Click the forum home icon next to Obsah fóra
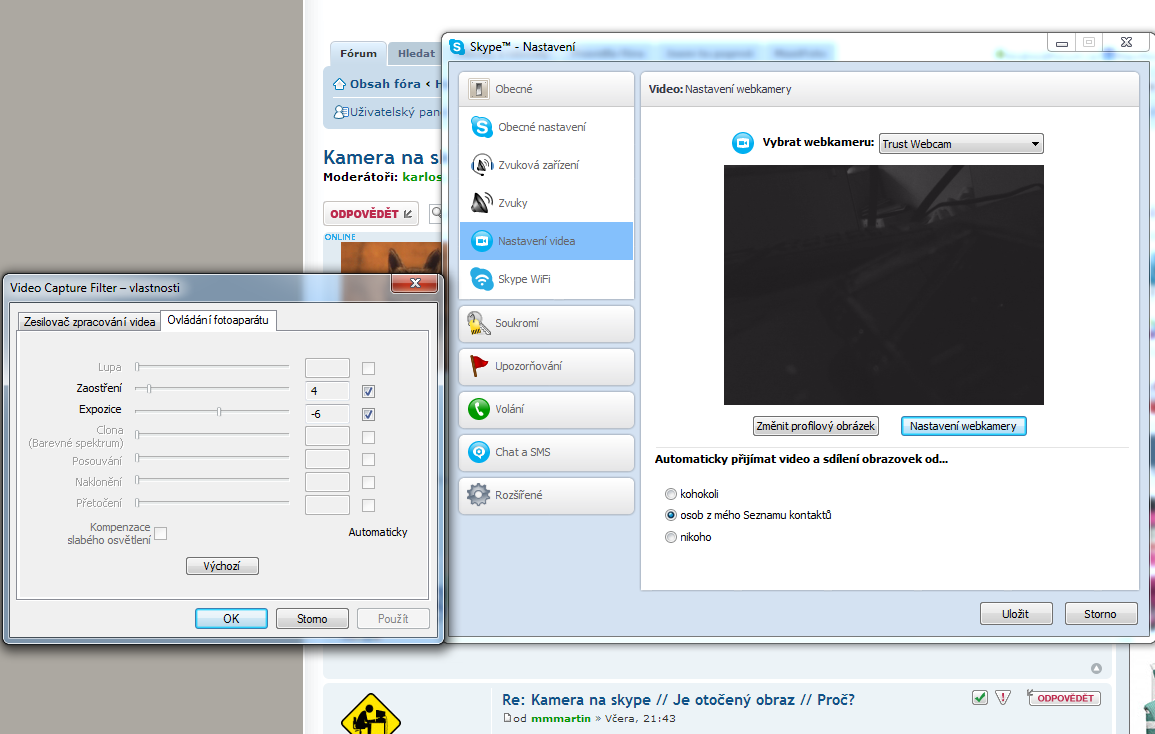 pos(339,84)
